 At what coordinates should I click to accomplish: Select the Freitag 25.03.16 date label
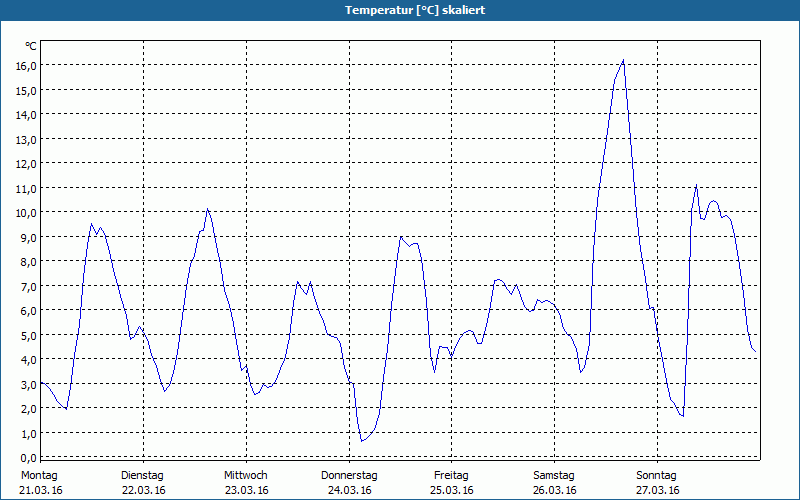coord(452,483)
